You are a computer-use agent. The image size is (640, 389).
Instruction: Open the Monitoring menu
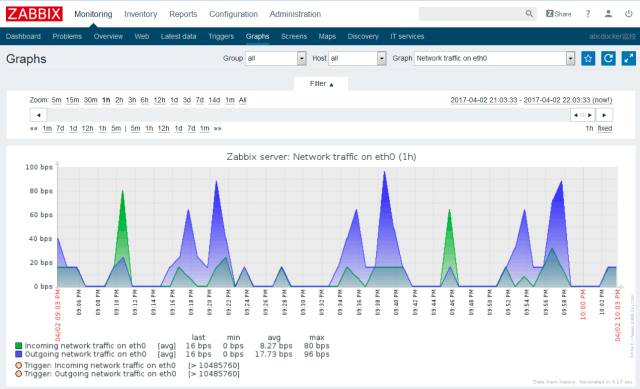93,14
